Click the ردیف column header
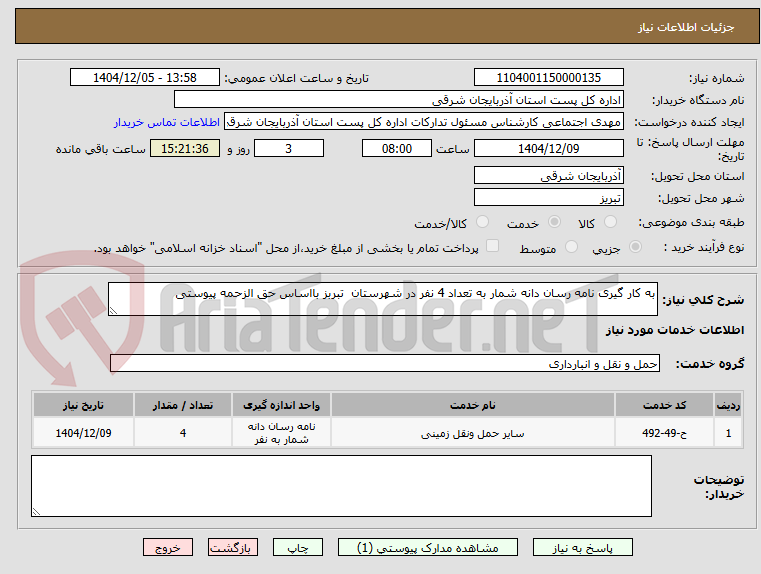Screen dimensions: 761x574 tap(728, 405)
